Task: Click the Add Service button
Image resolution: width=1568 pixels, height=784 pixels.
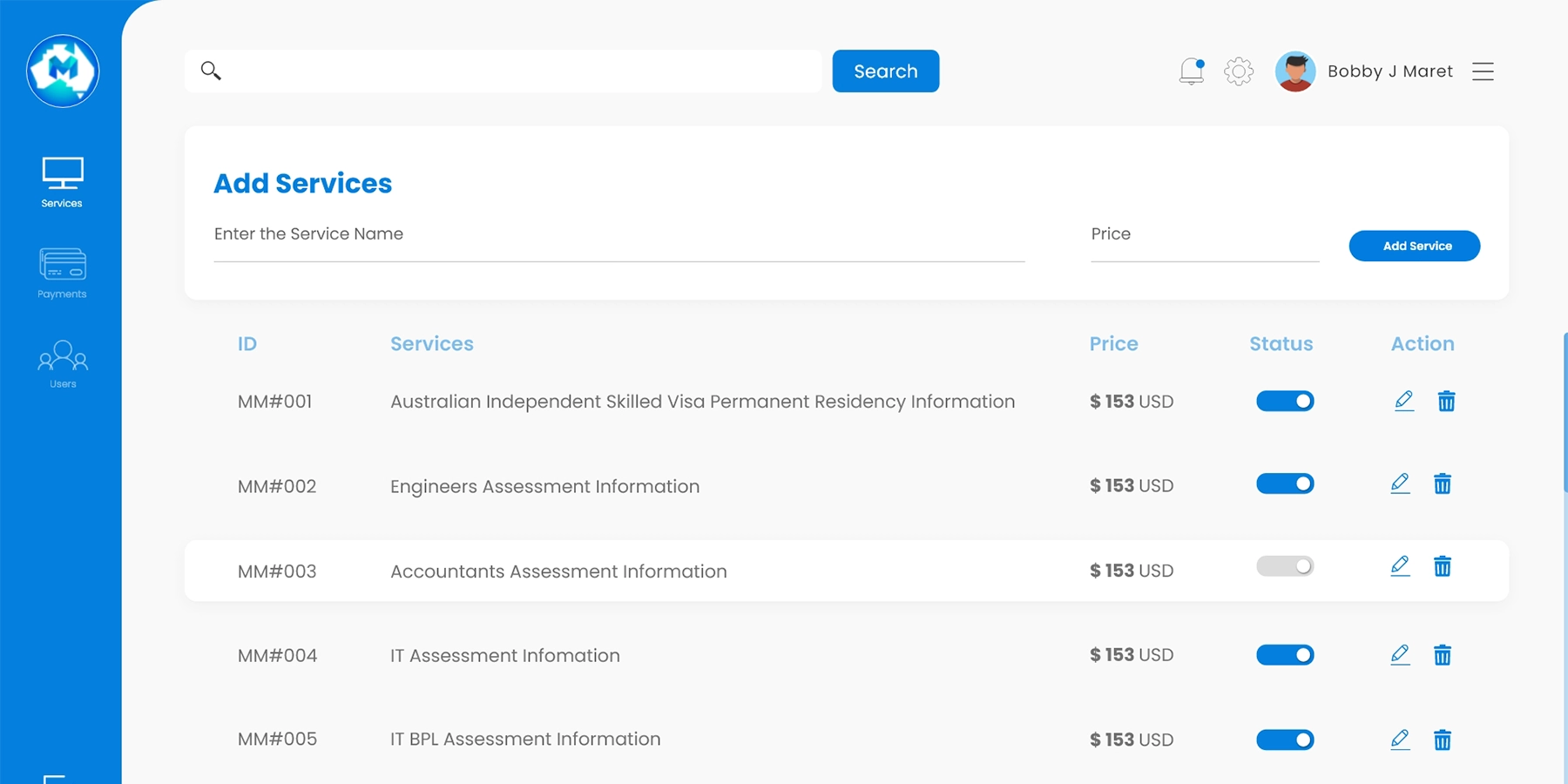Action: pos(1414,246)
